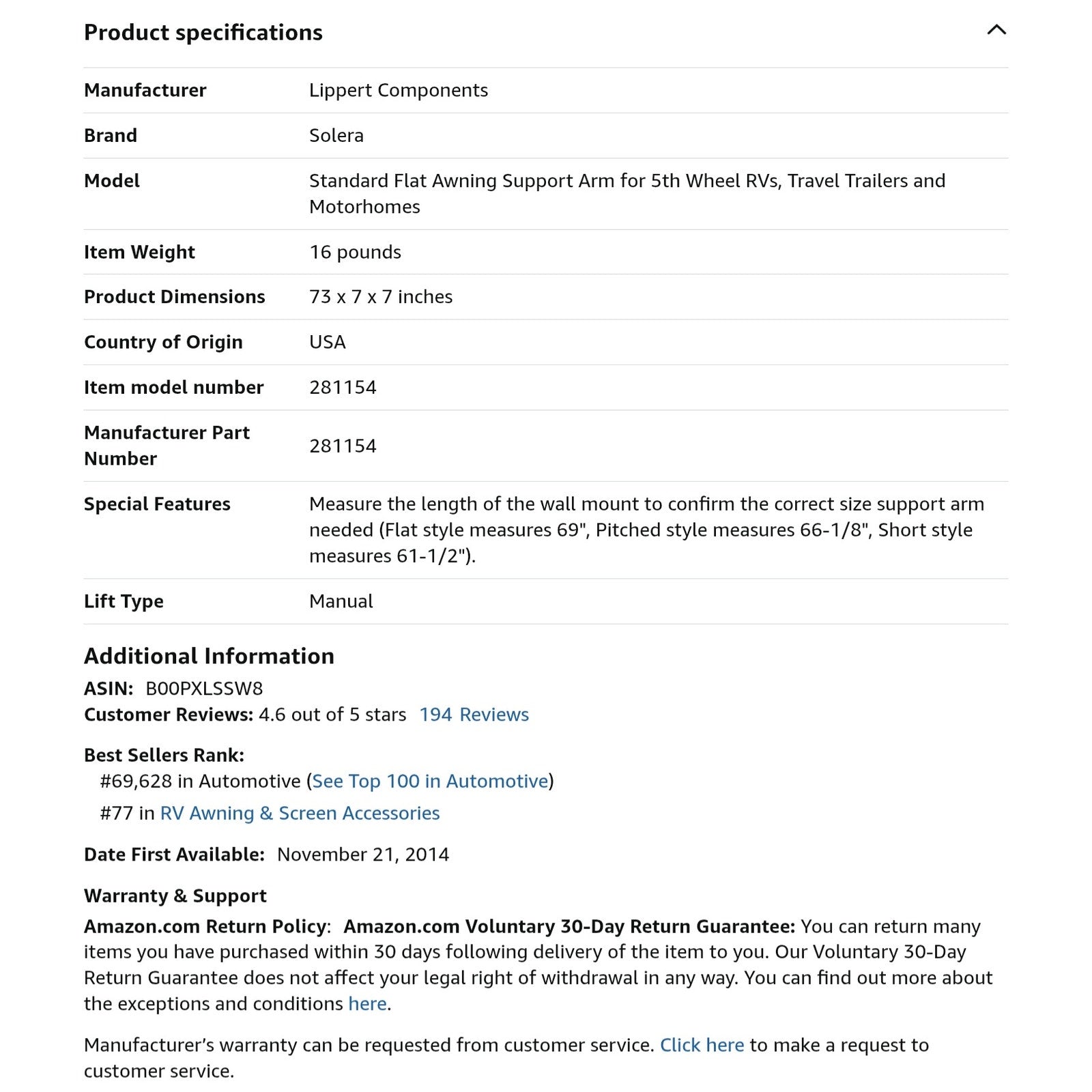1092x1092 pixels.
Task: Click the Warranty & Support heading
Action: click(175, 895)
